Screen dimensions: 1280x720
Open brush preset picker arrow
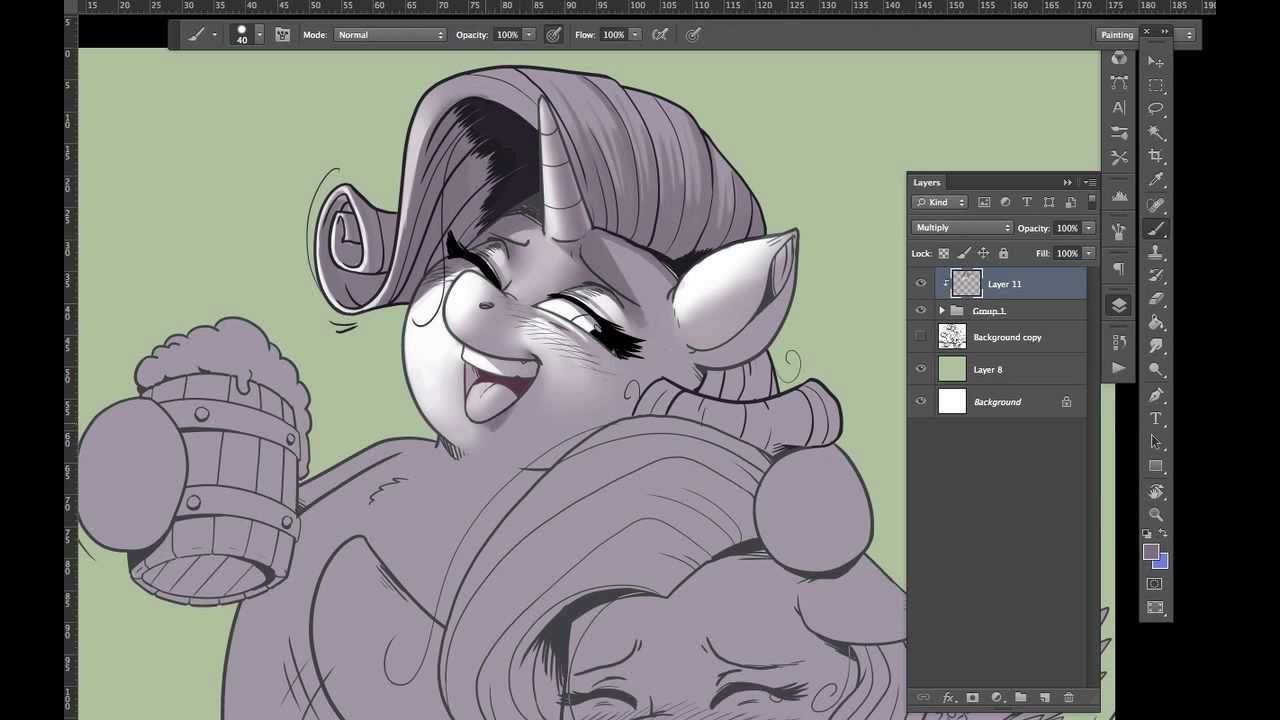coord(259,35)
